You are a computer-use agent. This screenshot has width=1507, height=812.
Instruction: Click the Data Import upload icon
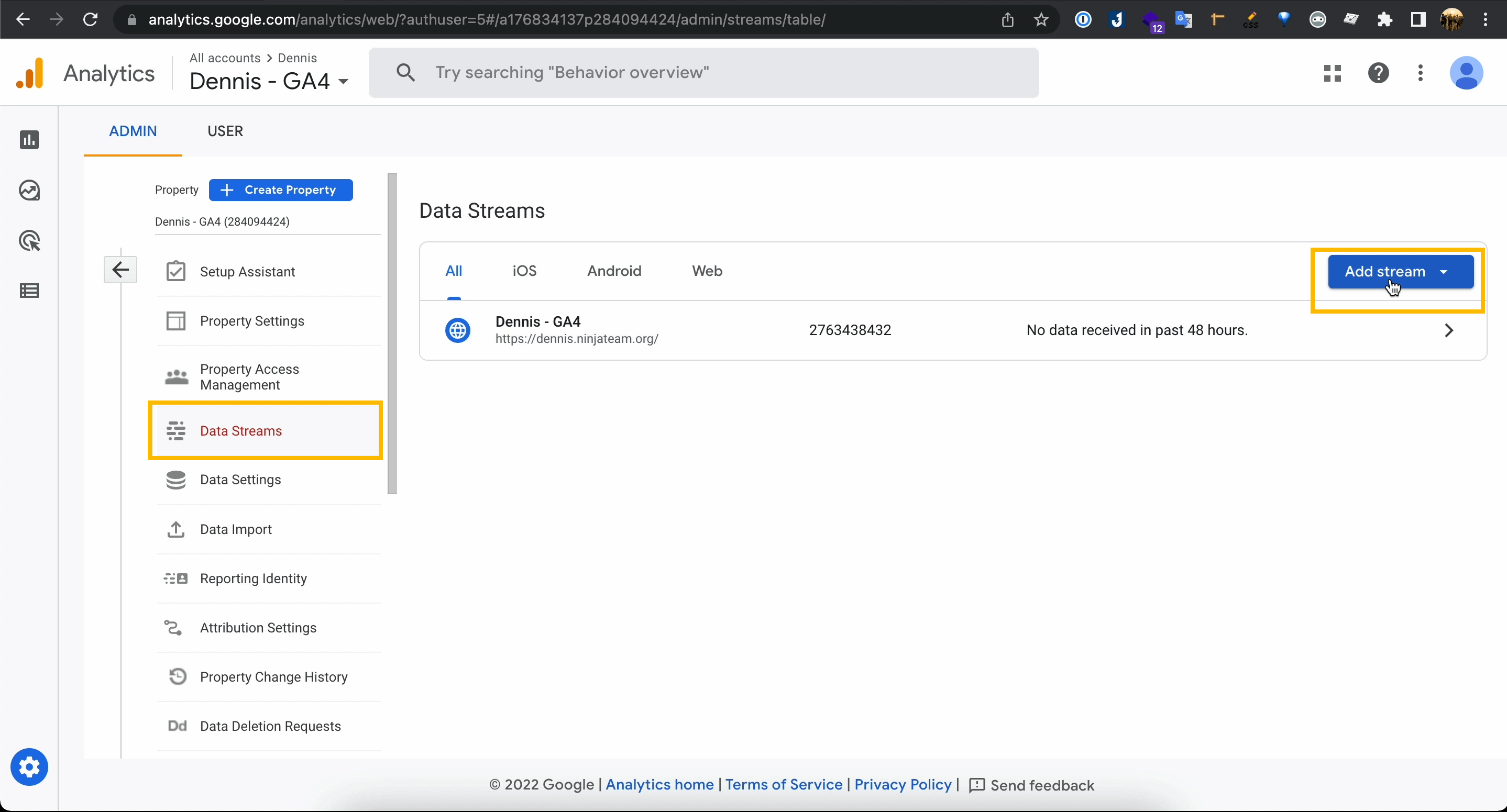(175, 529)
